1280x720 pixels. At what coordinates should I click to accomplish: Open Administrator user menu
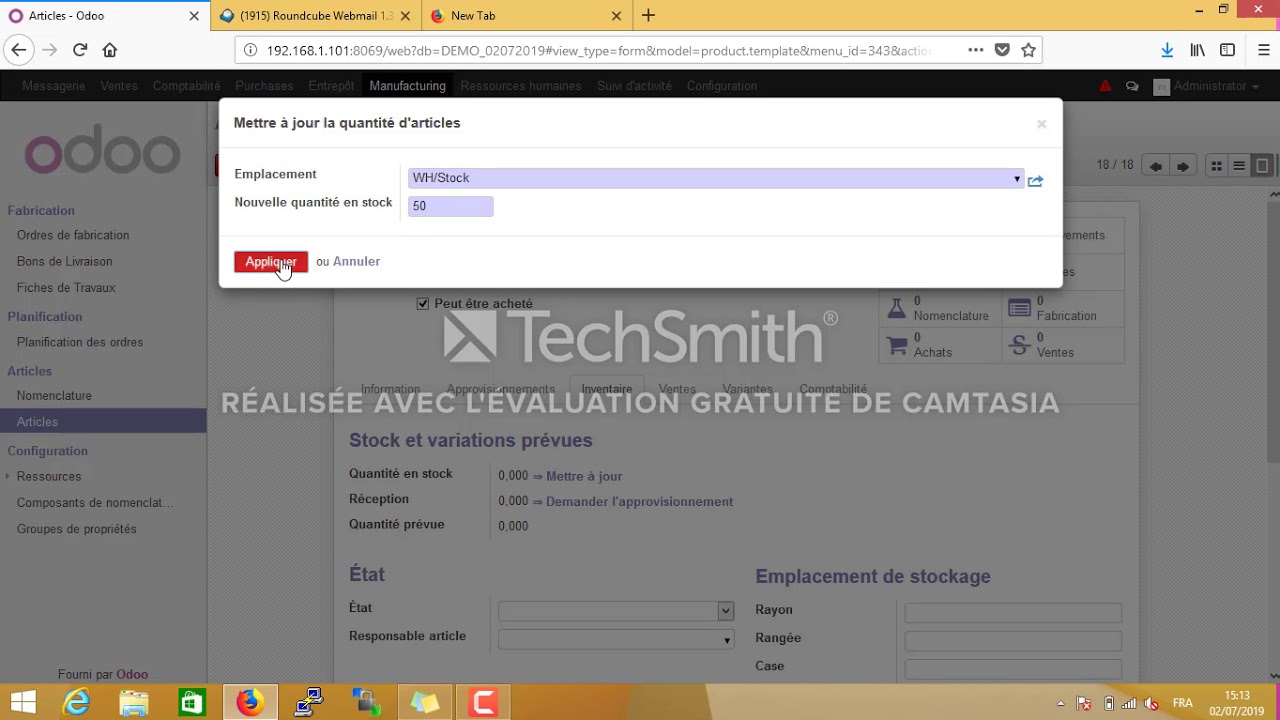(1206, 86)
